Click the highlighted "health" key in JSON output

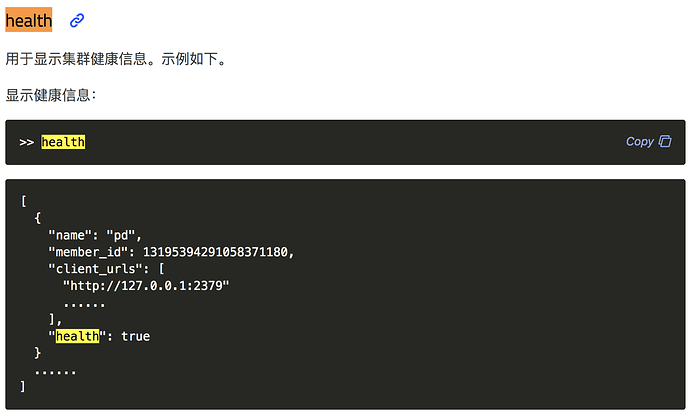coord(77,336)
